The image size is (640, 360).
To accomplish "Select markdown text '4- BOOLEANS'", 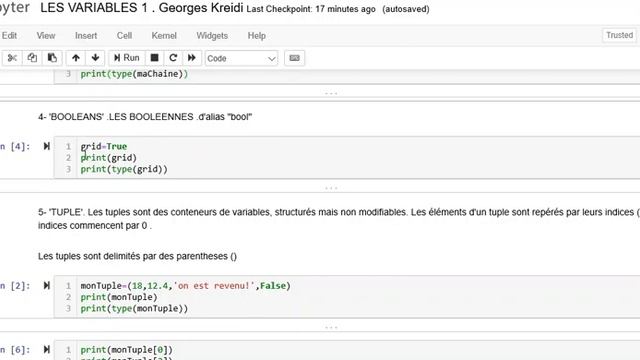I will (x=145, y=117).
